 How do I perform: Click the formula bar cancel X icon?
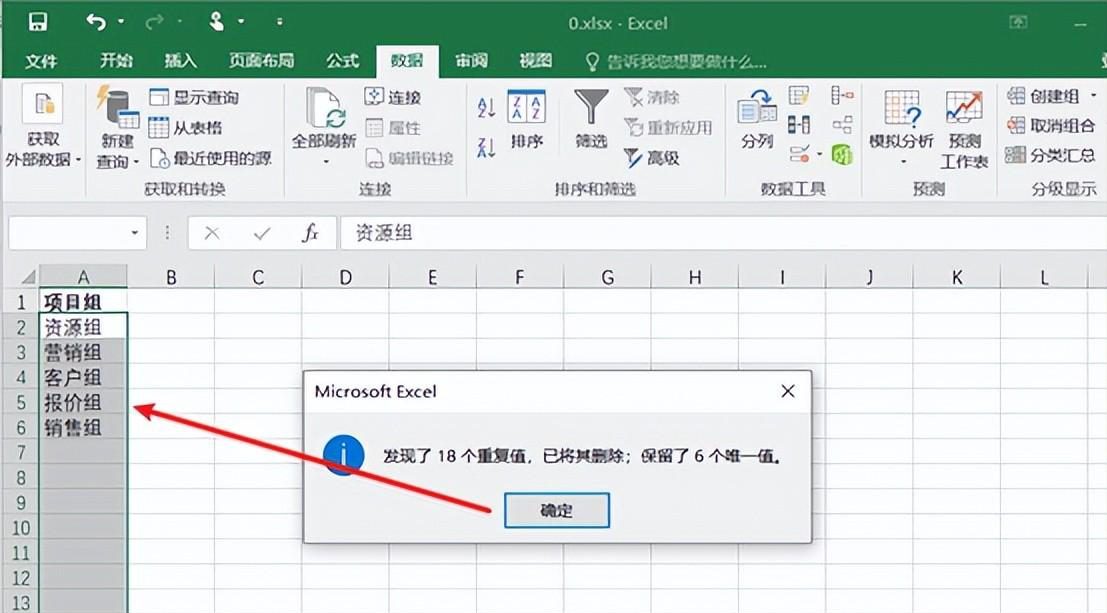pyautogui.click(x=212, y=233)
